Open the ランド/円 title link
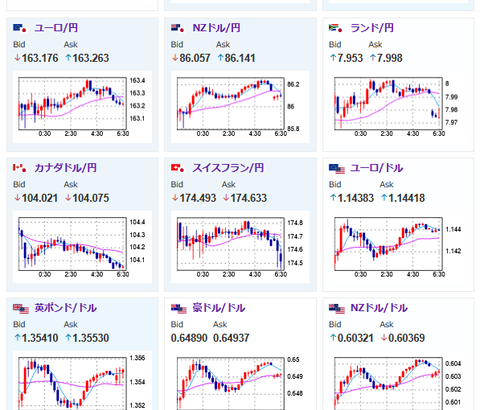The image size is (480, 410). coord(372,28)
